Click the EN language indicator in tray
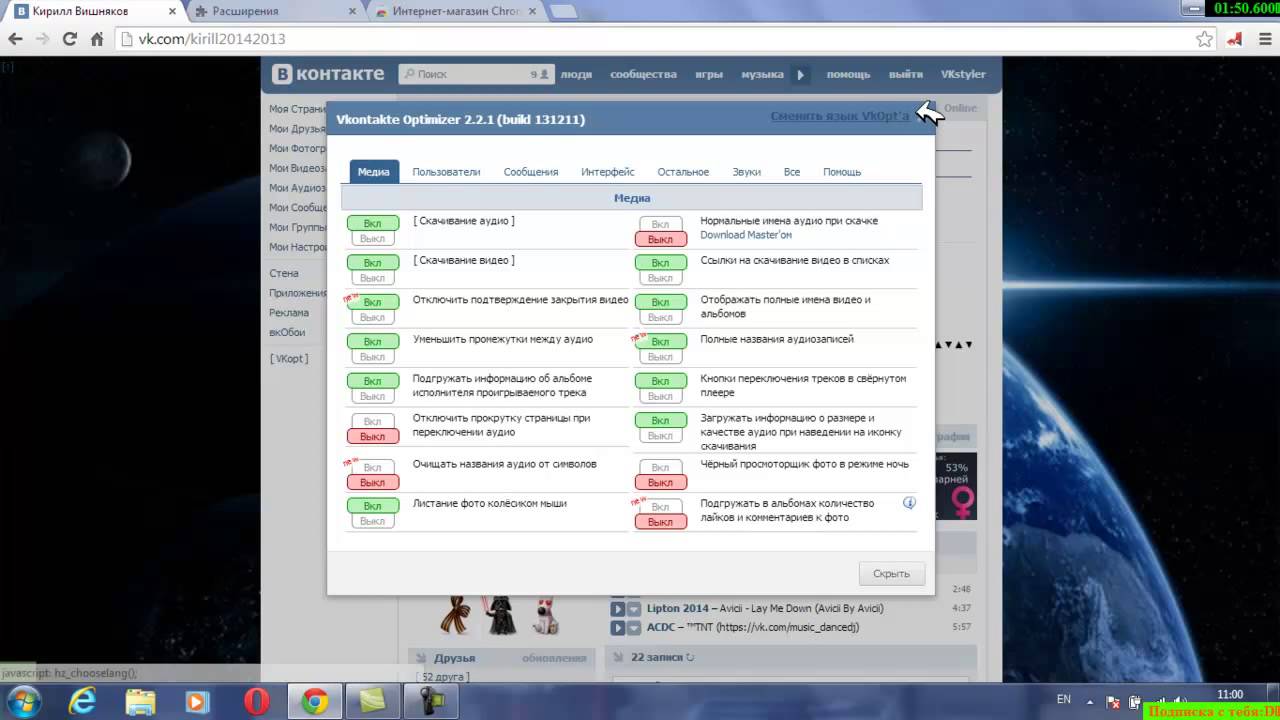Viewport: 1280px width, 720px height. [1064, 699]
